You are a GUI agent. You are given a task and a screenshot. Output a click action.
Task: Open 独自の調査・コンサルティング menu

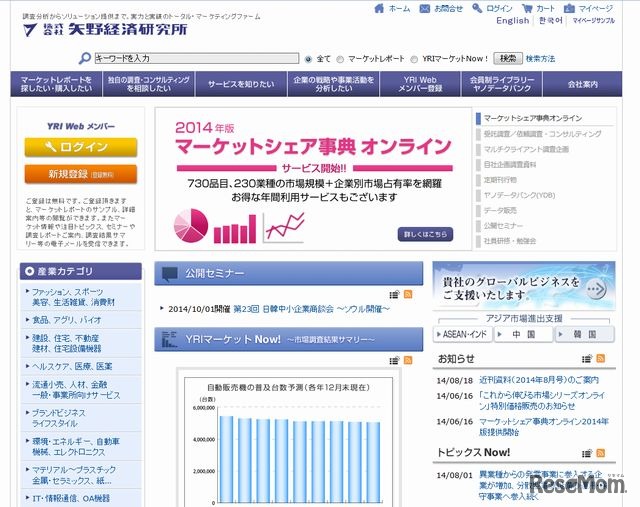click(x=149, y=84)
